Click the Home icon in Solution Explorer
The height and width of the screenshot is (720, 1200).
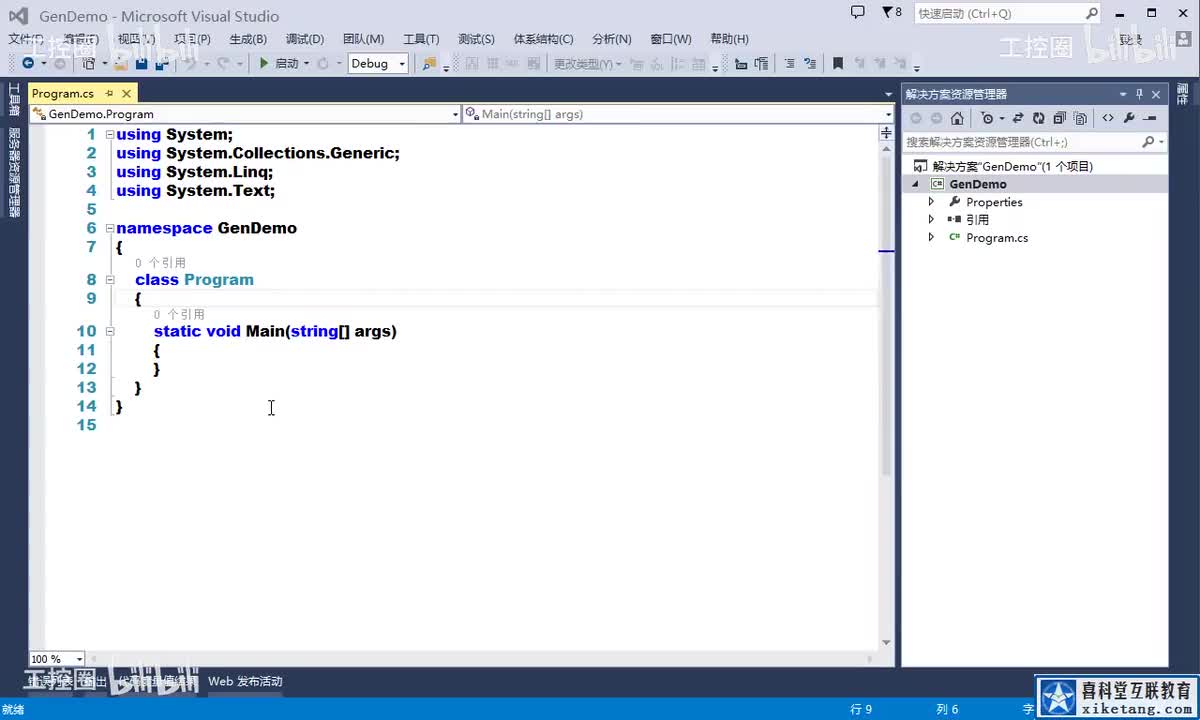pyautogui.click(x=957, y=118)
